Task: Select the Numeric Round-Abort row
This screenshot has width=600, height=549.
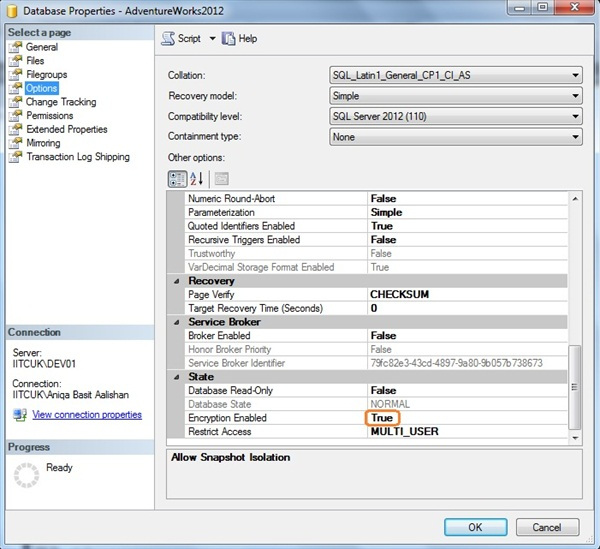Action: click(x=376, y=199)
